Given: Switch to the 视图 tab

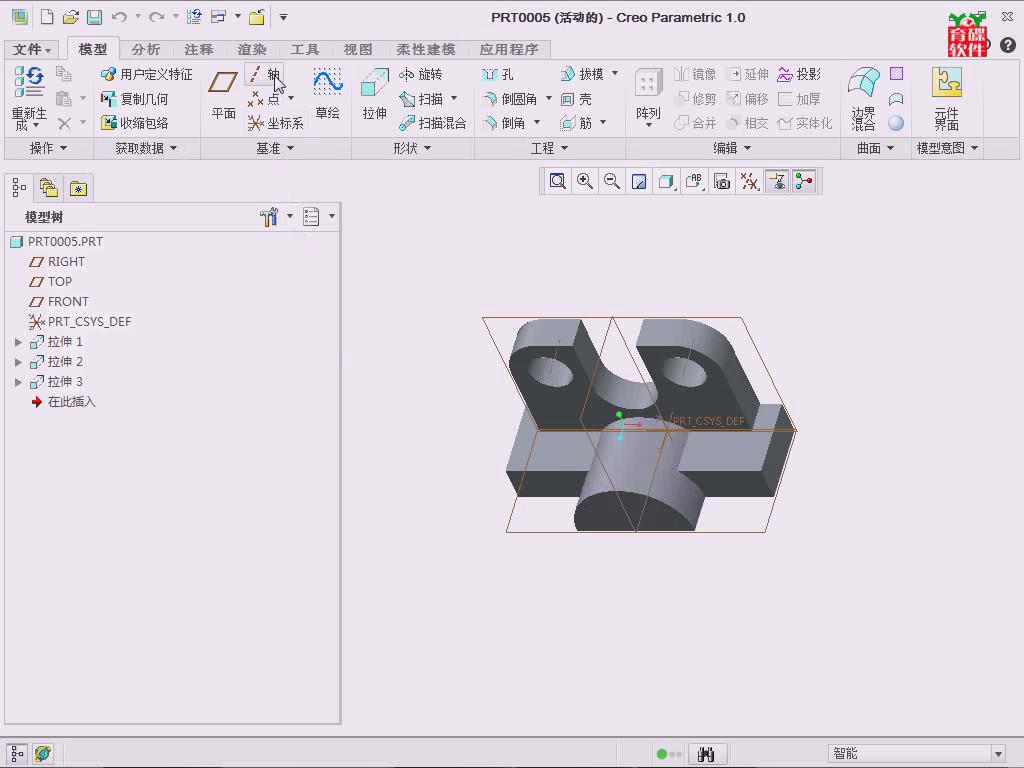Looking at the screenshot, I should (x=358, y=49).
